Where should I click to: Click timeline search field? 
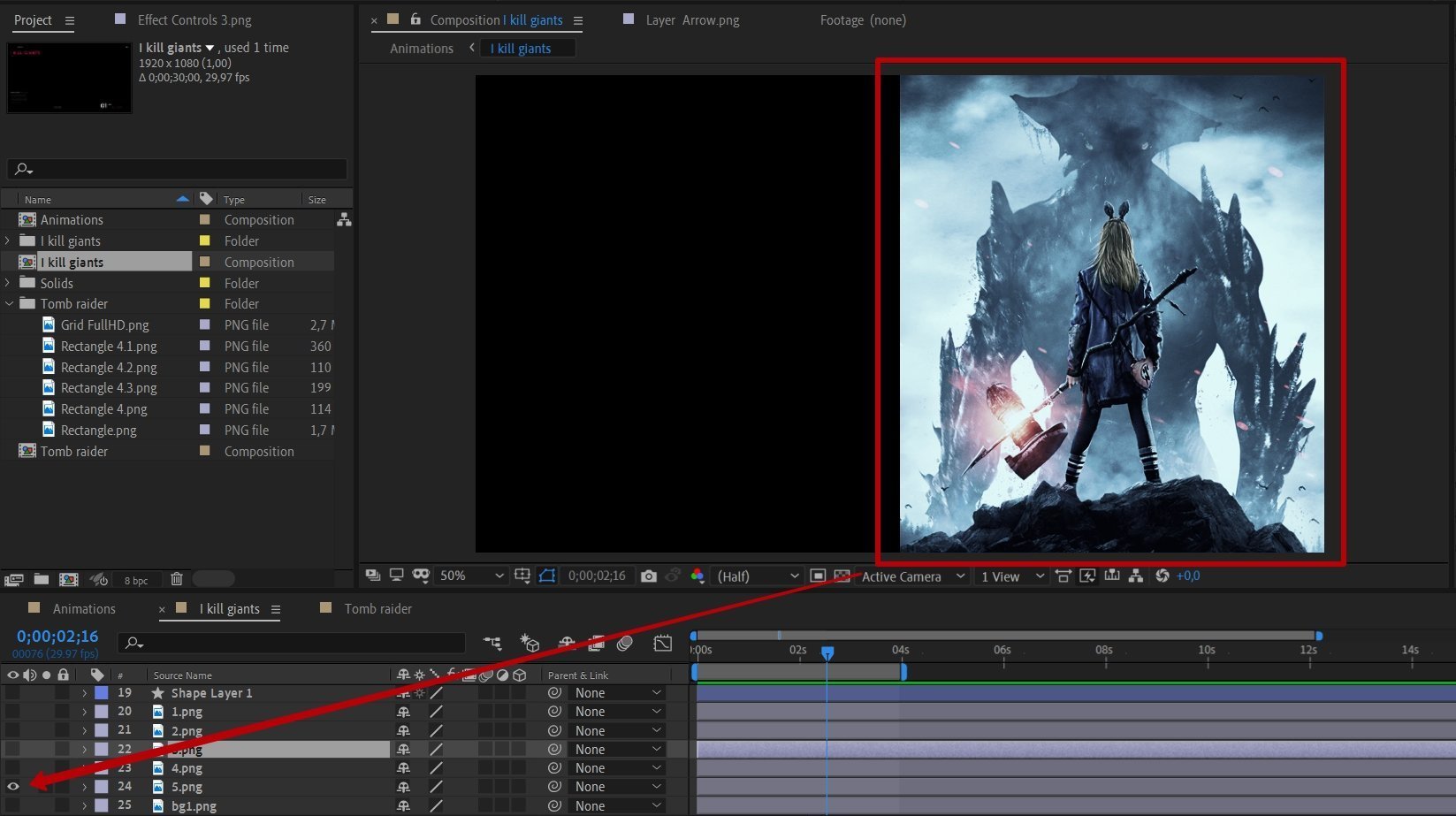pyautogui.click(x=293, y=643)
